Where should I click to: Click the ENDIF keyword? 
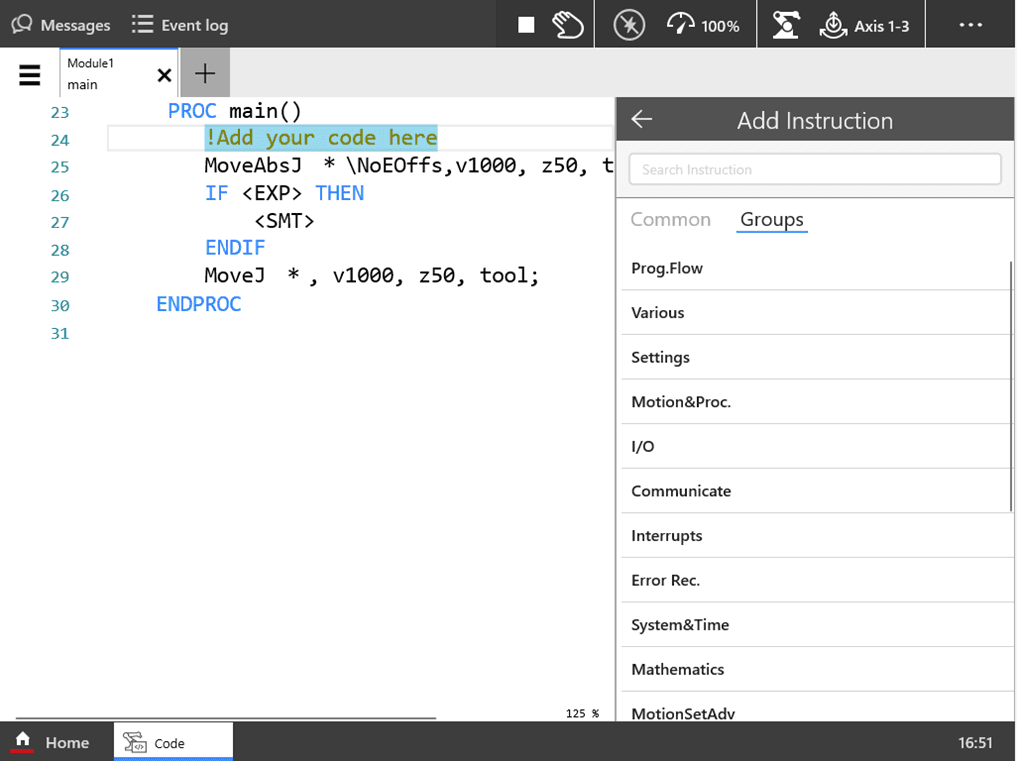click(235, 248)
